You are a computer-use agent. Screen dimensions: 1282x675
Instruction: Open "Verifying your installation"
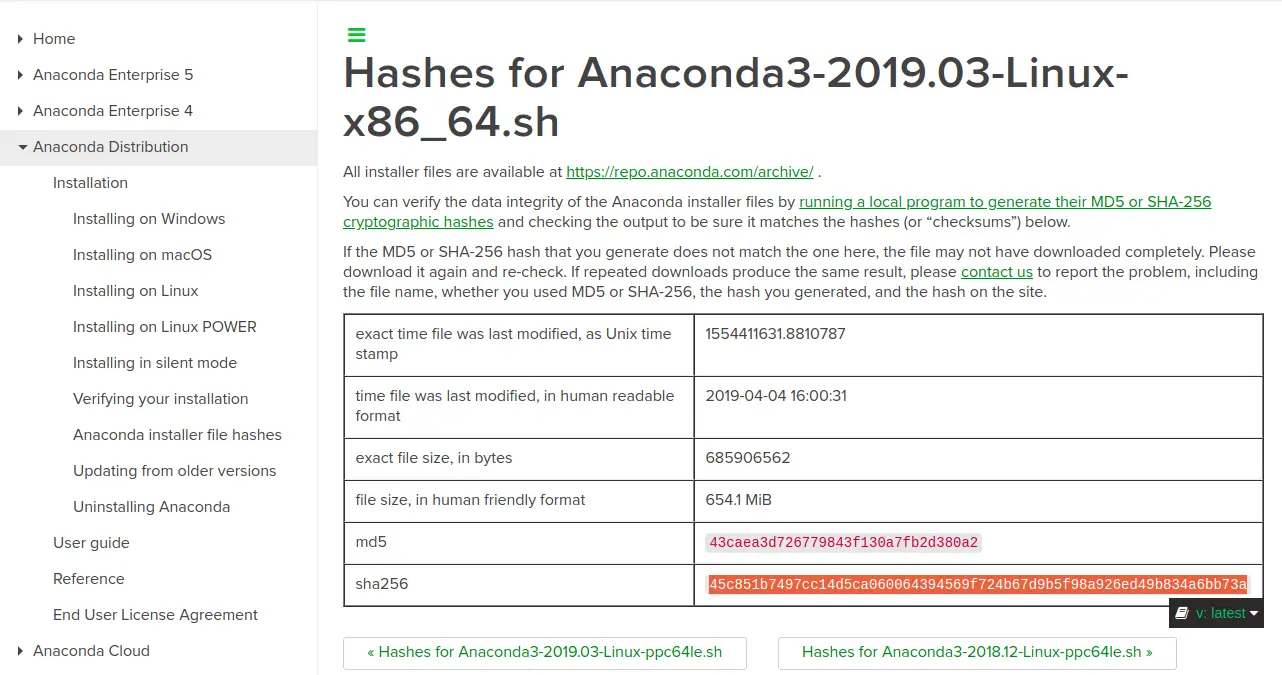[160, 398]
